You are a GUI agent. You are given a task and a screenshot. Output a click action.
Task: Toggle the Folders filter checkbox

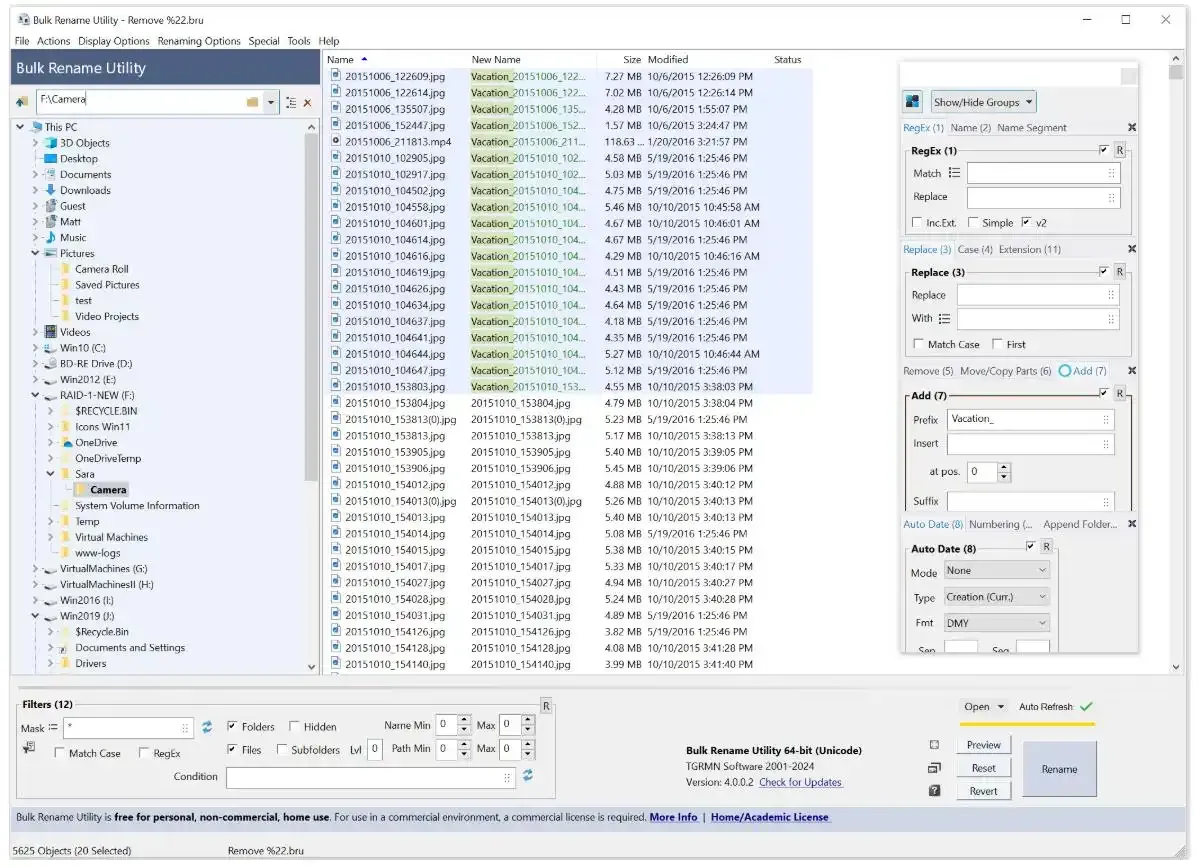[232, 727]
